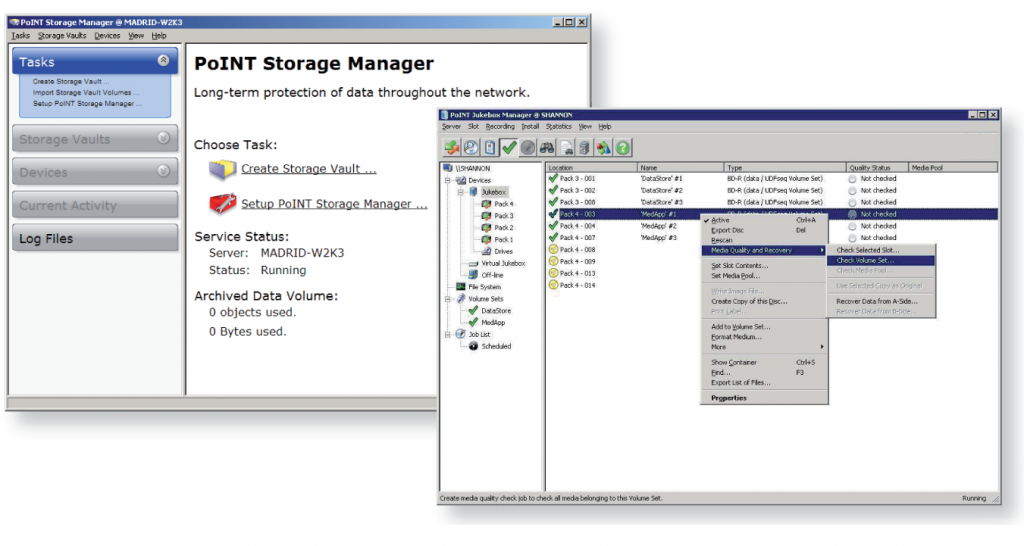1024x546 pixels.
Task: Collapse the Tasks panel chevron
Action: click(x=163, y=61)
